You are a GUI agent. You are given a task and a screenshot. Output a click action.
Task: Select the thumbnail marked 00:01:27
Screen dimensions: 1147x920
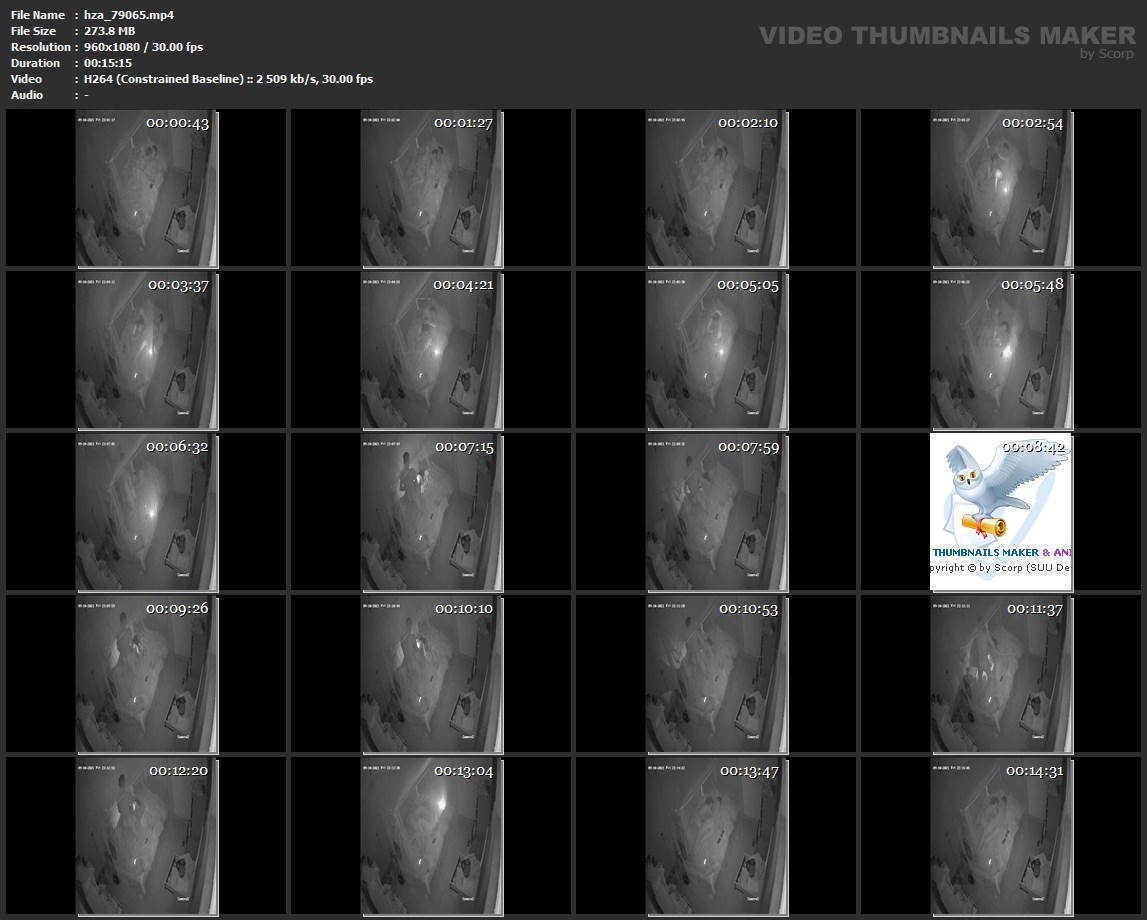pyautogui.click(x=431, y=190)
